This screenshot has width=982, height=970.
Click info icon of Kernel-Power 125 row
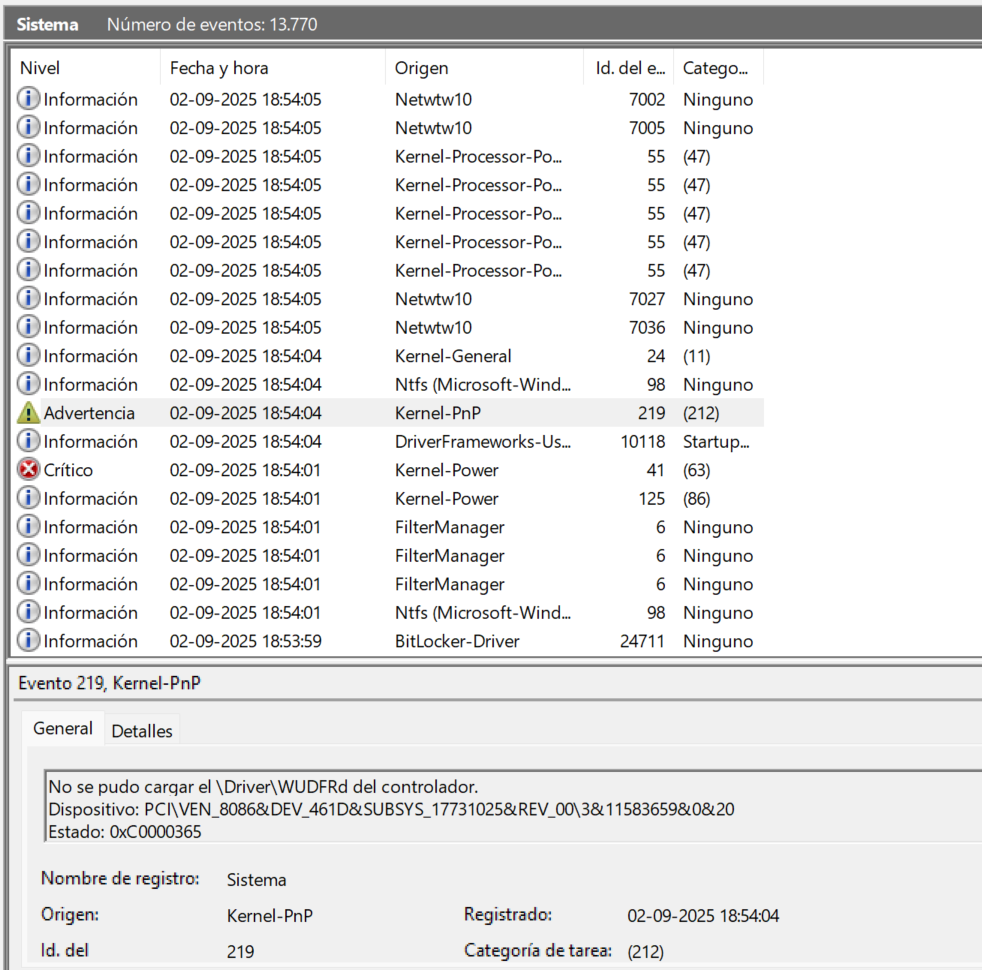pyautogui.click(x=28, y=498)
